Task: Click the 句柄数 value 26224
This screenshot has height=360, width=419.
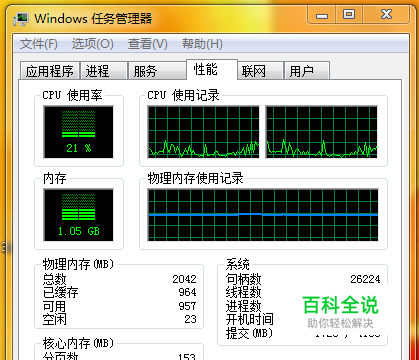Action: pyautogui.click(x=365, y=279)
